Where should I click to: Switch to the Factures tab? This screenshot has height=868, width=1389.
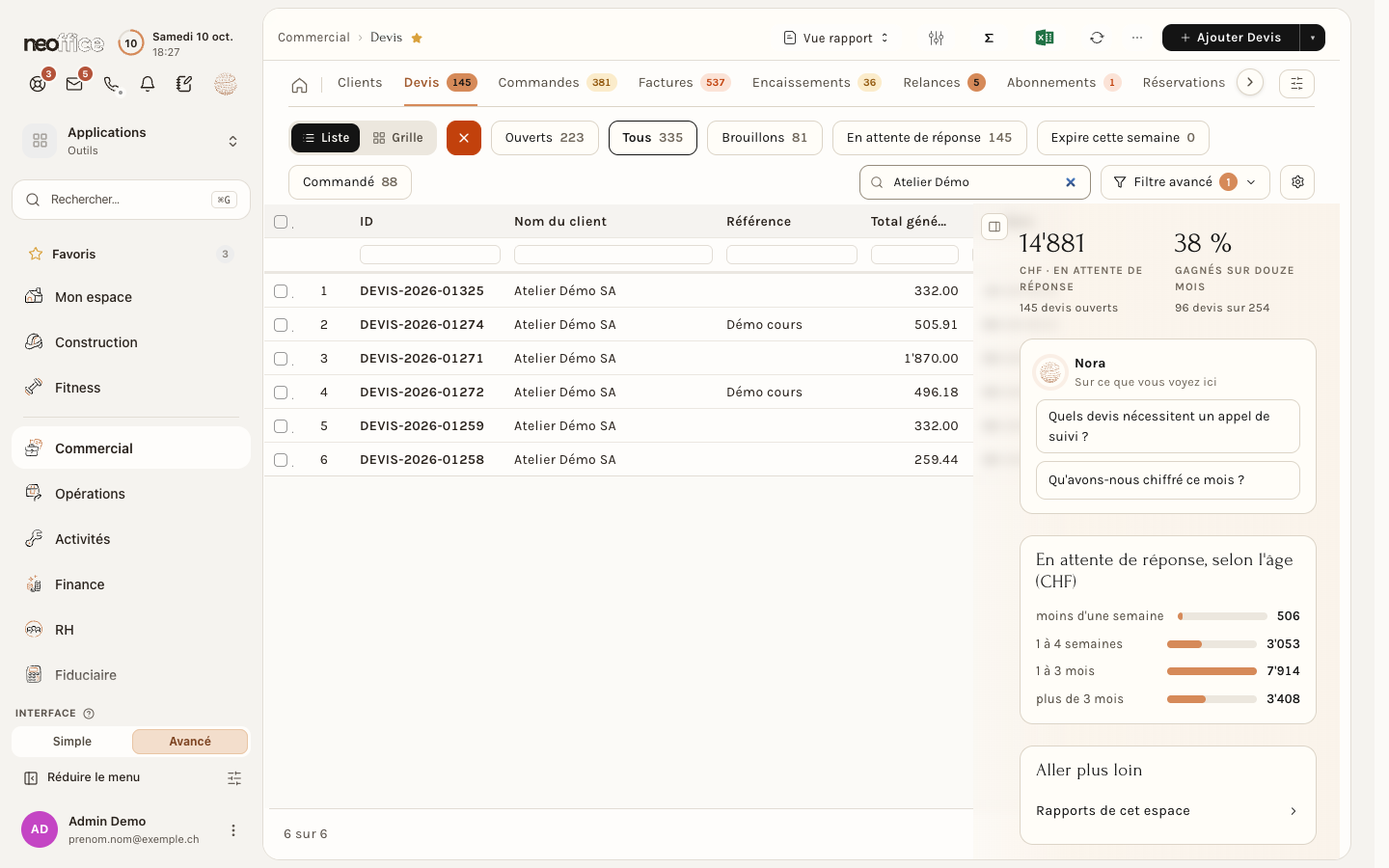pyautogui.click(x=684, y=83)
